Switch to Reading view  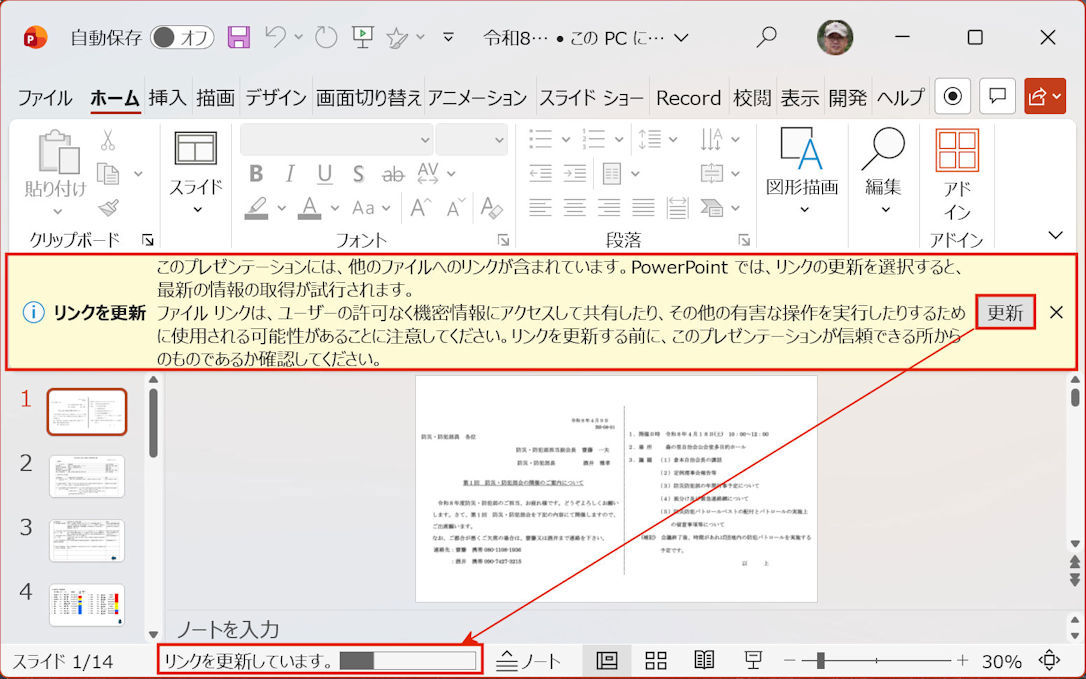tap(704, 660)
